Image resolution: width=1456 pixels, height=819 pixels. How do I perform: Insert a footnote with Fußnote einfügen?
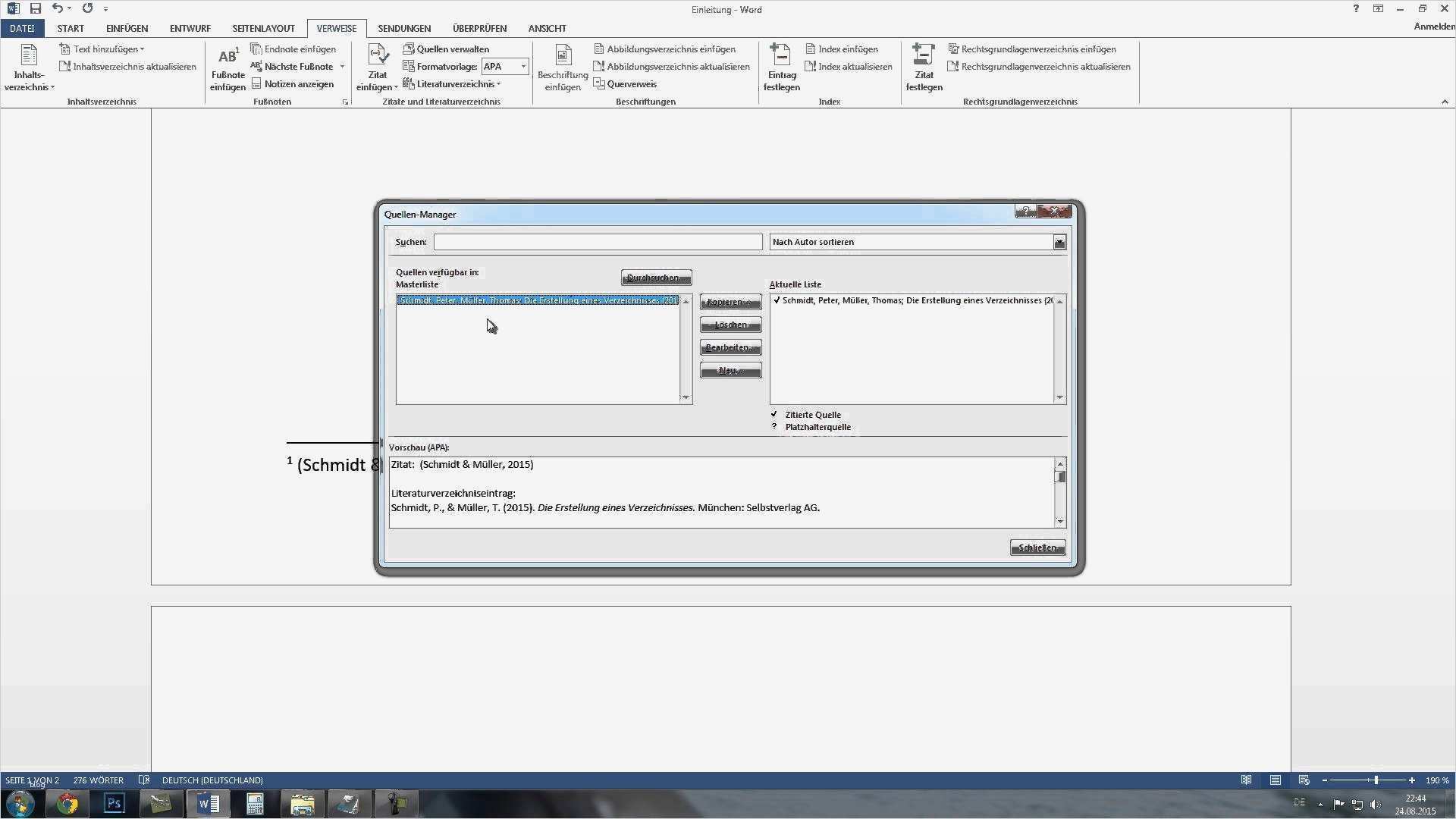tap(227, 68)
